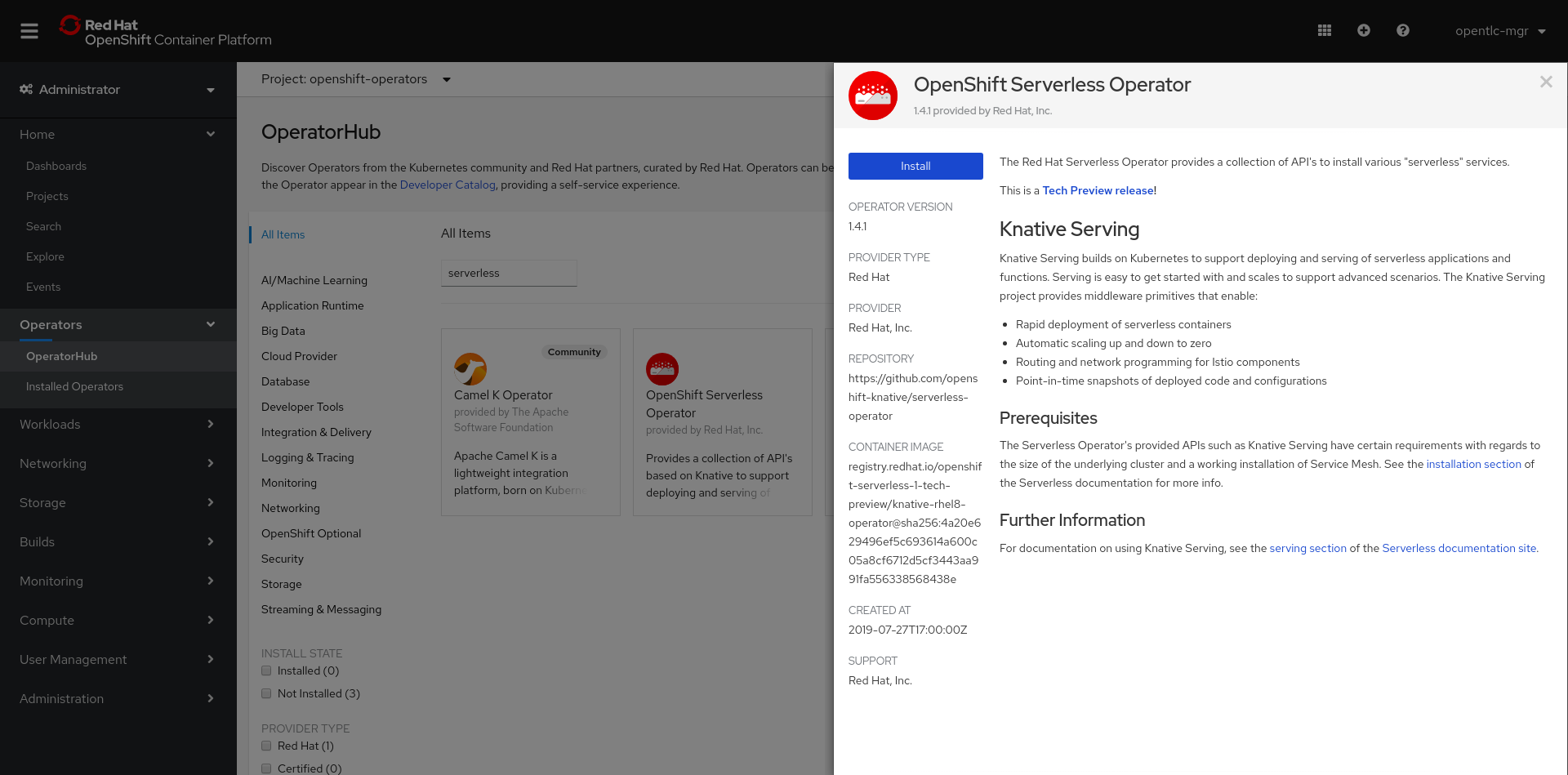
Task: Select the Developer Tools category
Action: coord(302,407)
